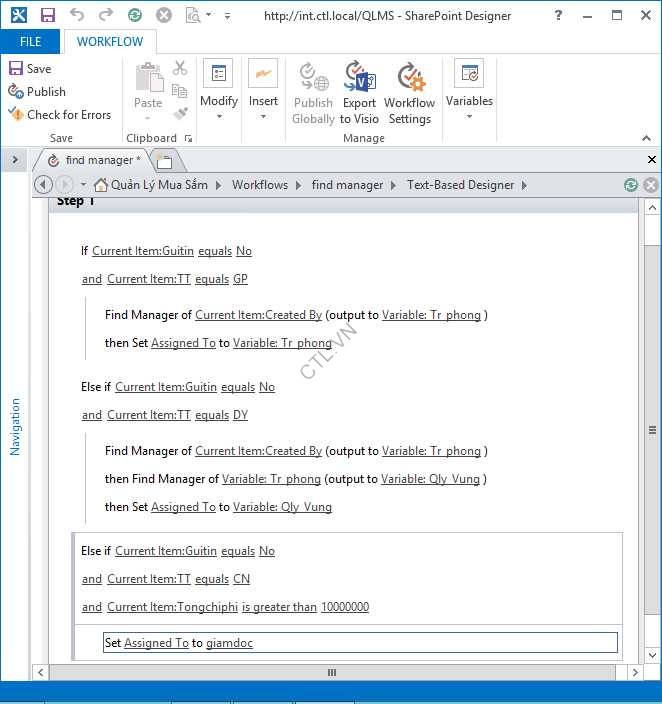Click the refresh icon in quick access toolbar
Screen dimensions: 662x704
tap(135, 15)
